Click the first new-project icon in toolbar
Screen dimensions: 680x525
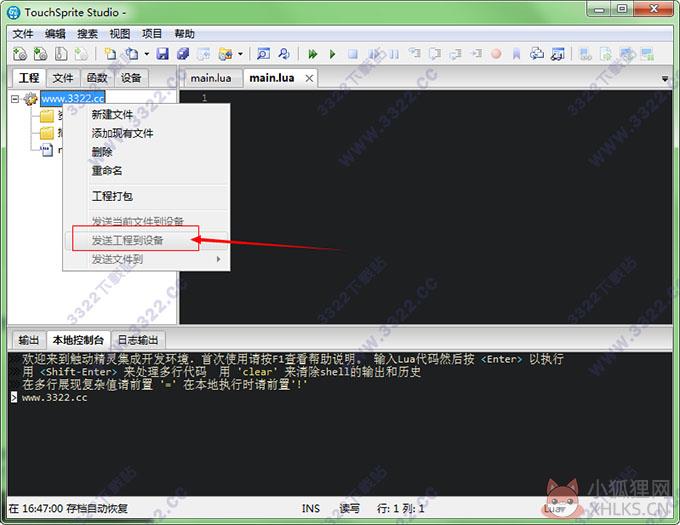tap(20, 54)
